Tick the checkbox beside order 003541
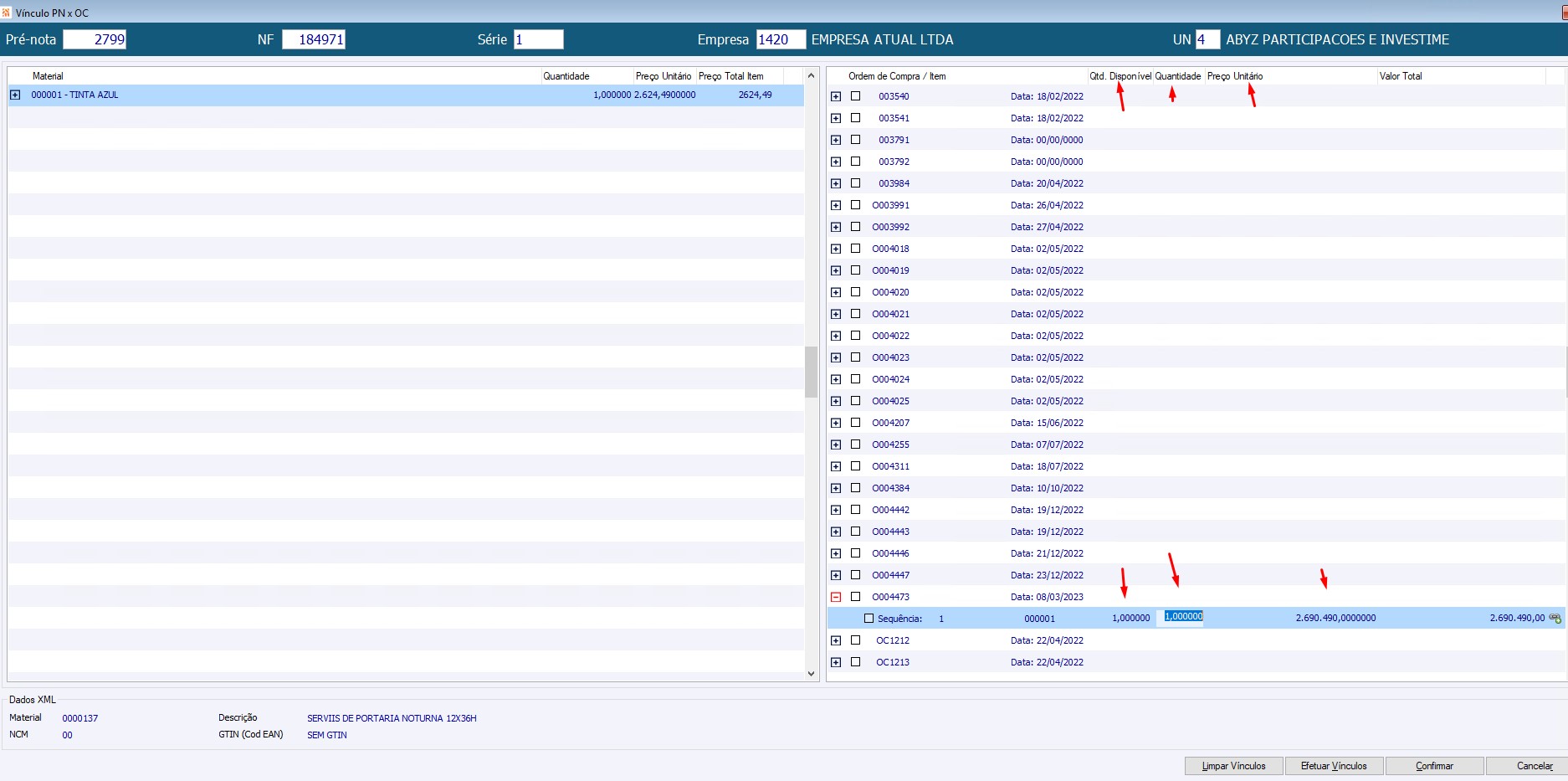The image size is (1568, 781). coord(855,118)
